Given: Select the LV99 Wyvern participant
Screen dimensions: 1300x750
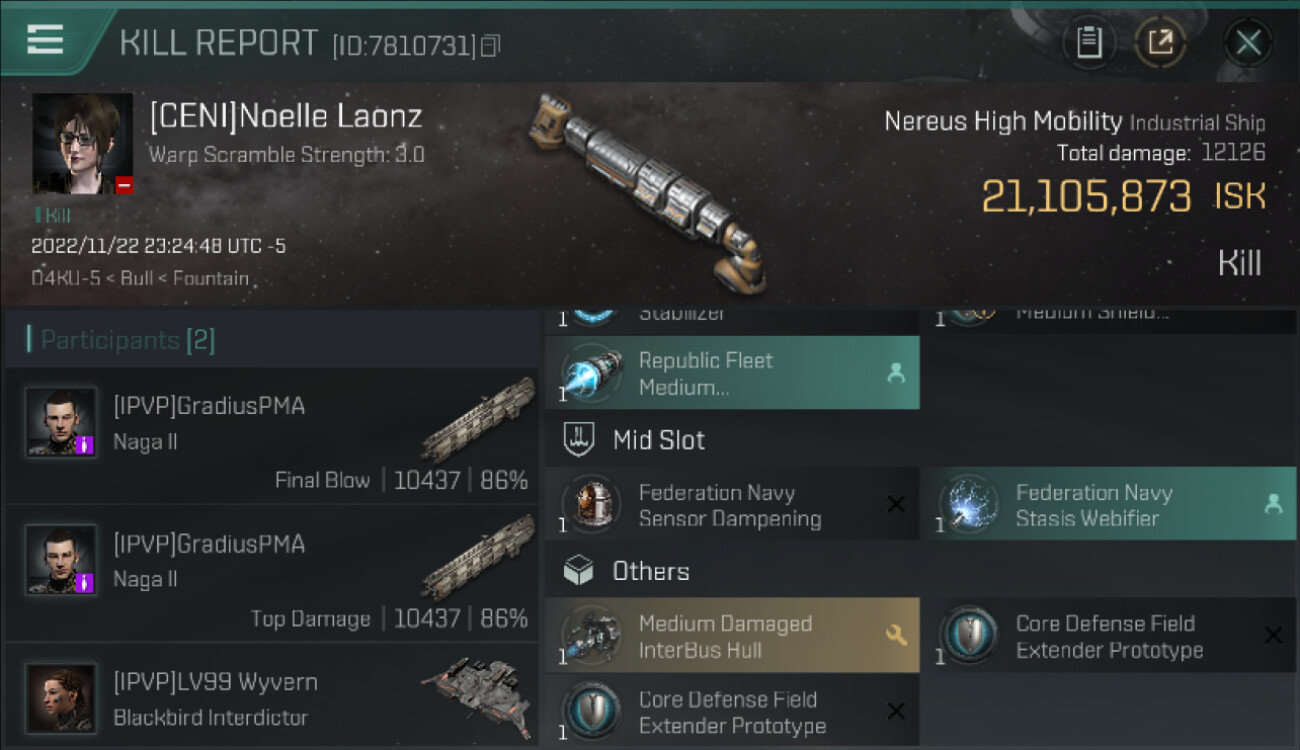Looking at the screenshot, I should (x=272, y=698).
